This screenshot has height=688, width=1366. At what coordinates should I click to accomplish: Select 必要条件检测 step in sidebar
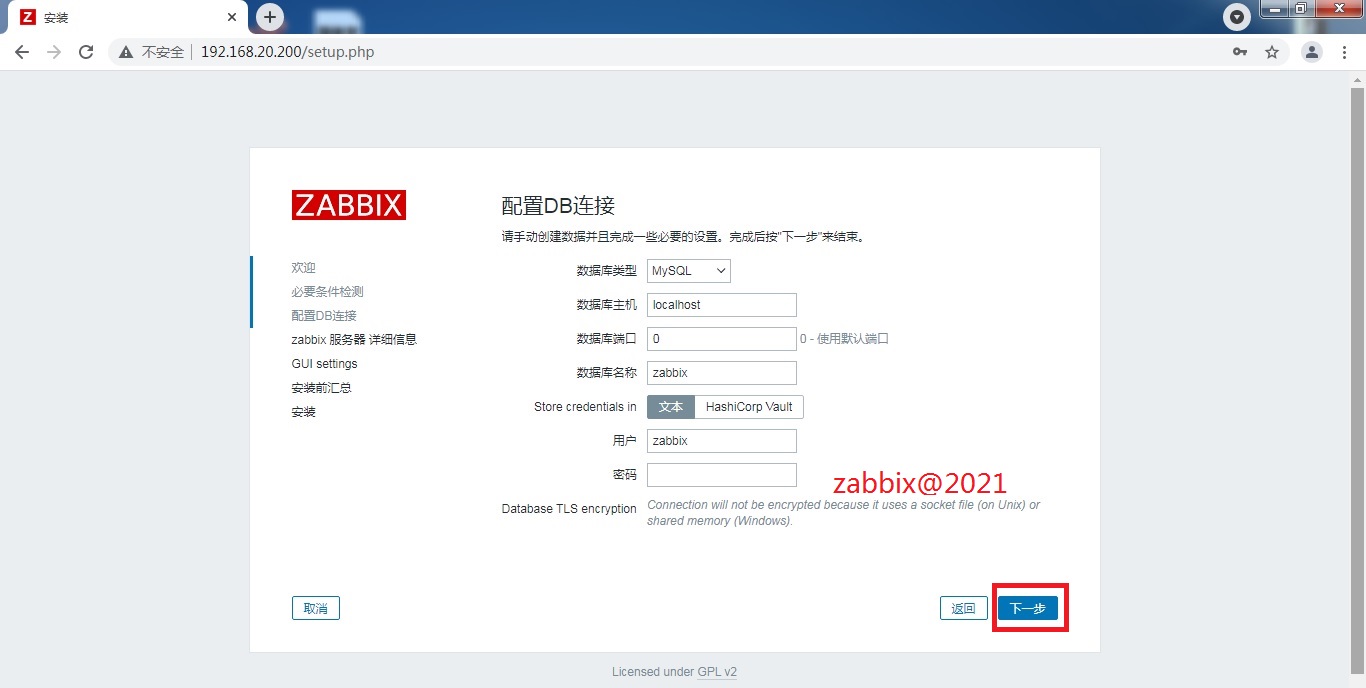click(x=328, y=292)
